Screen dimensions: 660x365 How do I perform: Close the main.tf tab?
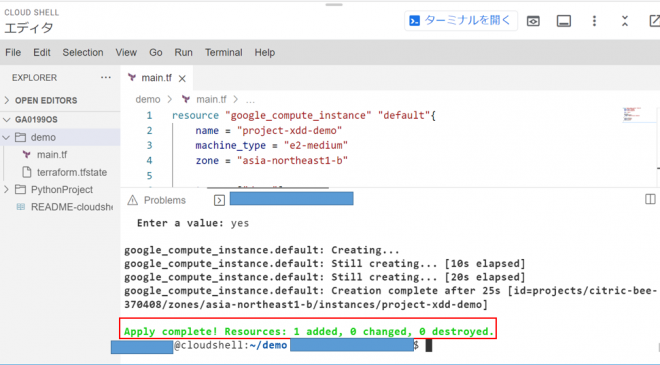tap(182, 78)
